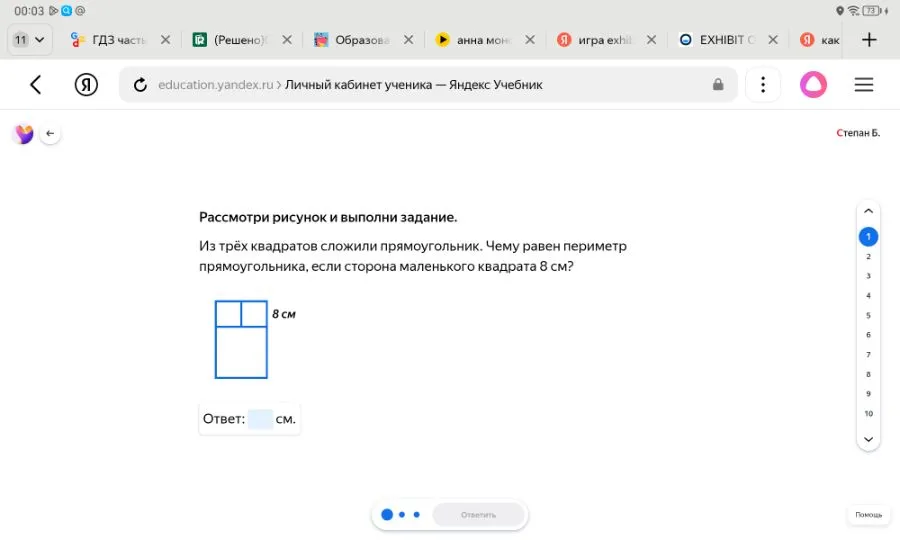Open Yandex home via Я logo
900x540 pixels.
[x=86, y=85]
